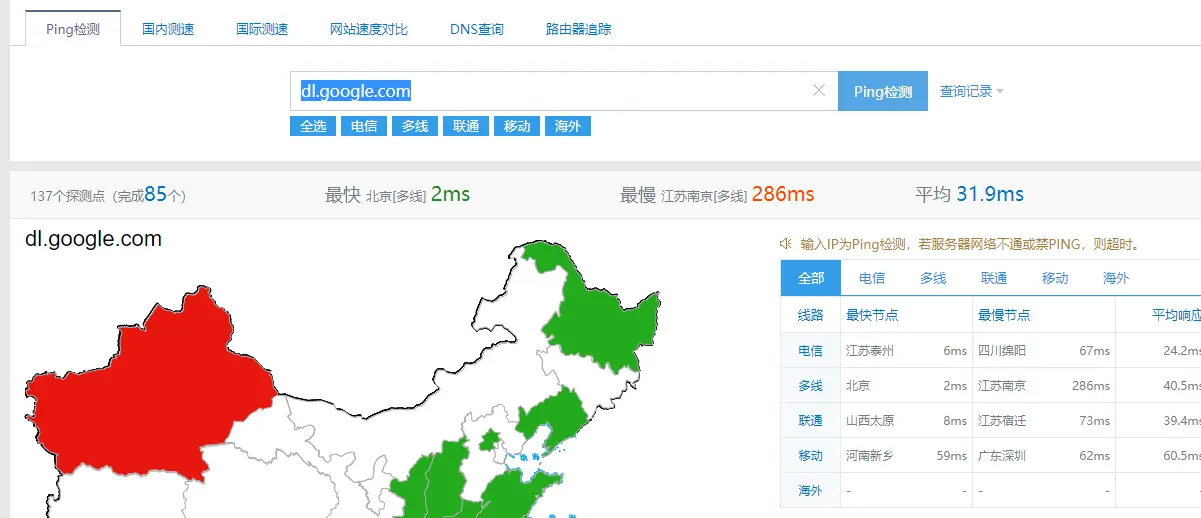Screen dimensions: 1201x518
Task: Switch to the Ping检测 tab
Action: [x=73, y=29]
